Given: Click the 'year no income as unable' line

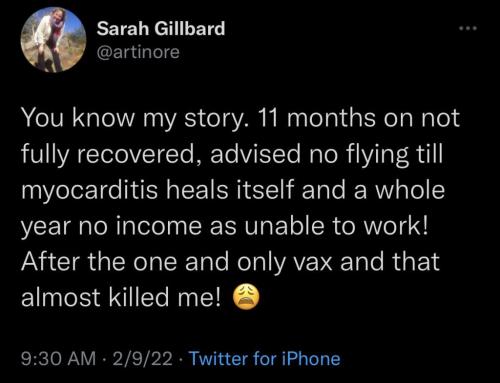Looking at the screenshot, I should [224, 227].
